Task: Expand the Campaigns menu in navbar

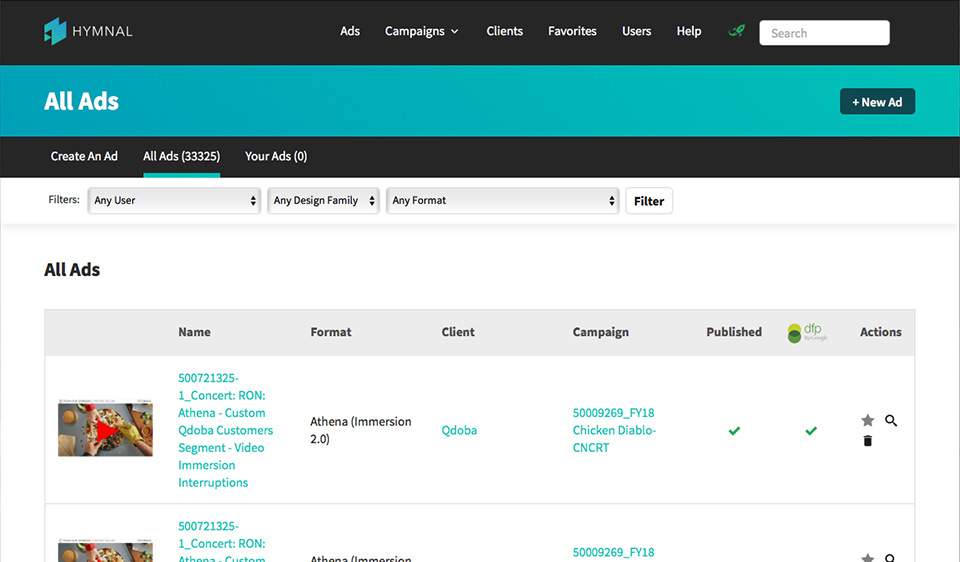Action: (421, 31)
